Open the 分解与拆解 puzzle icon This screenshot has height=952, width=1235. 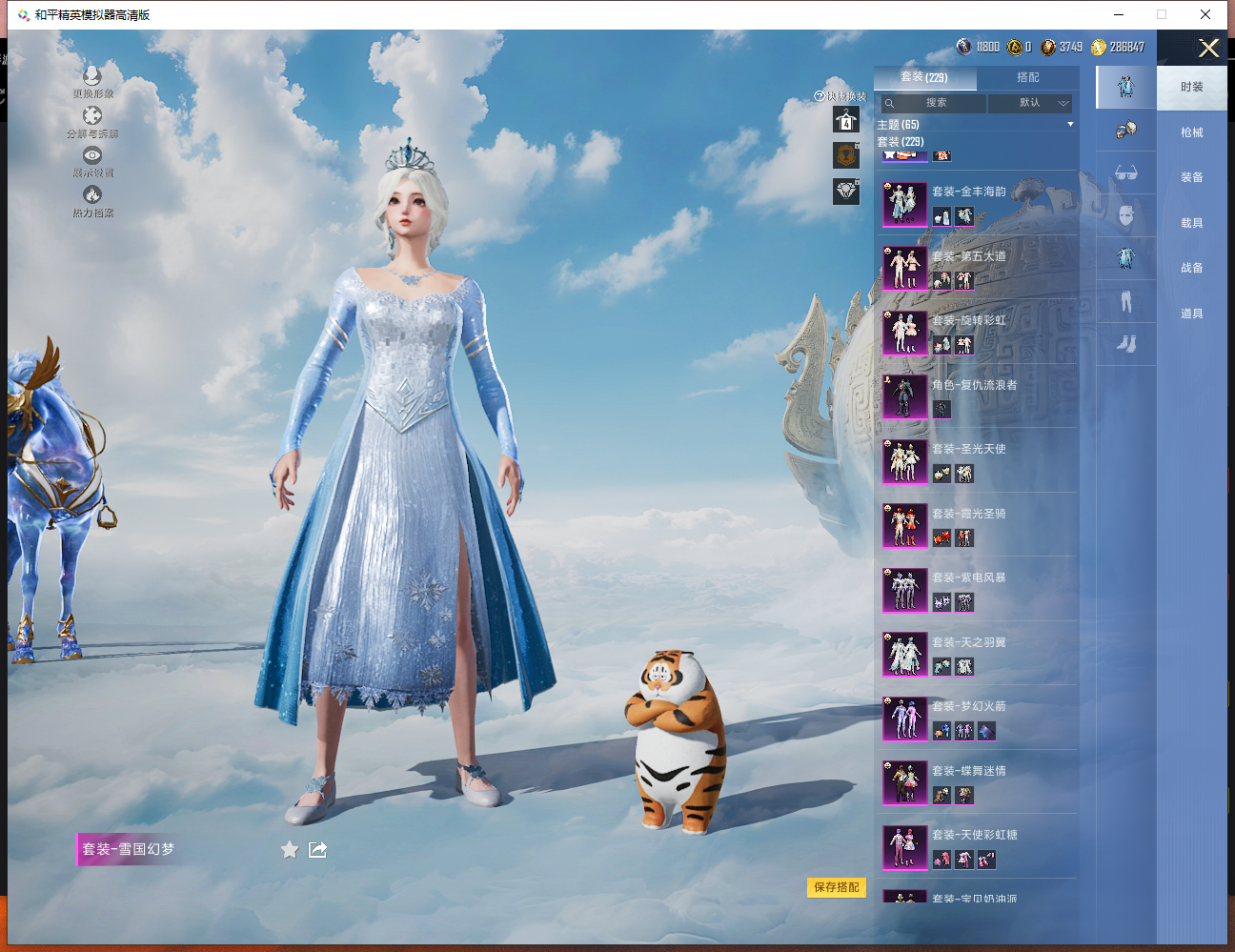pos(92,115)
